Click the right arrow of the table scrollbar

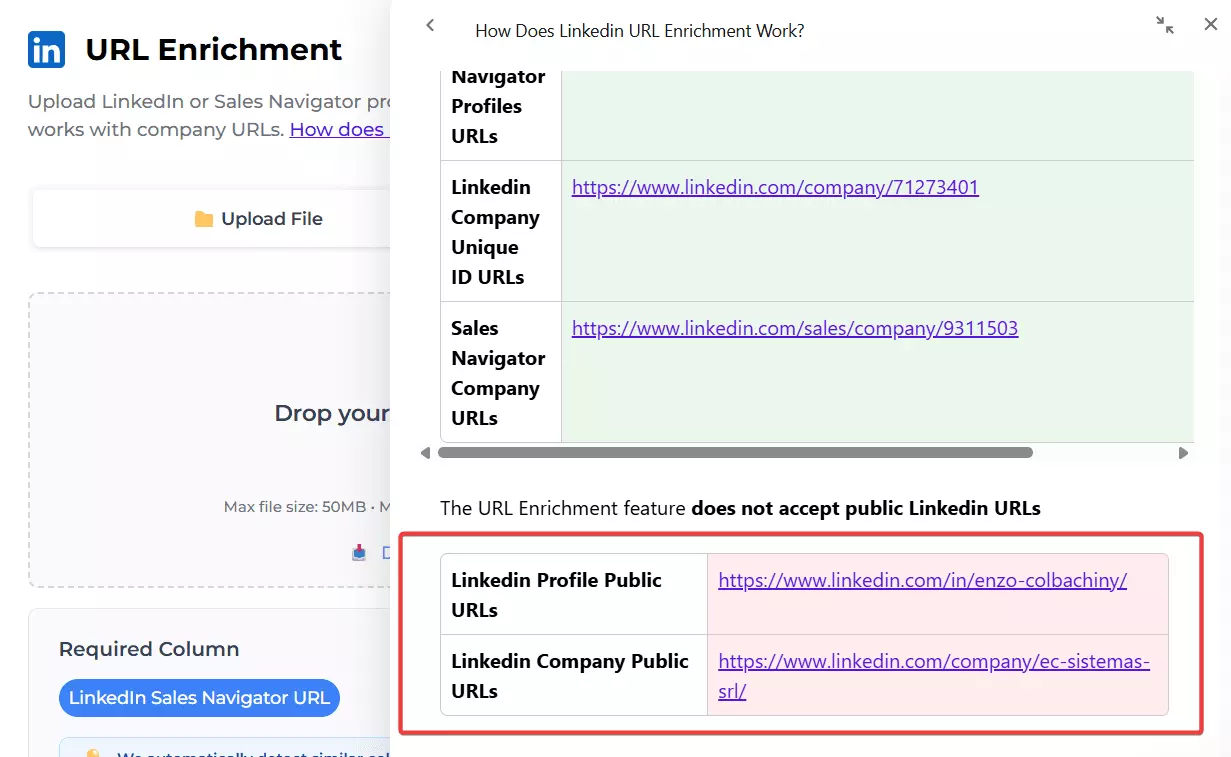tap(1184, 453)
